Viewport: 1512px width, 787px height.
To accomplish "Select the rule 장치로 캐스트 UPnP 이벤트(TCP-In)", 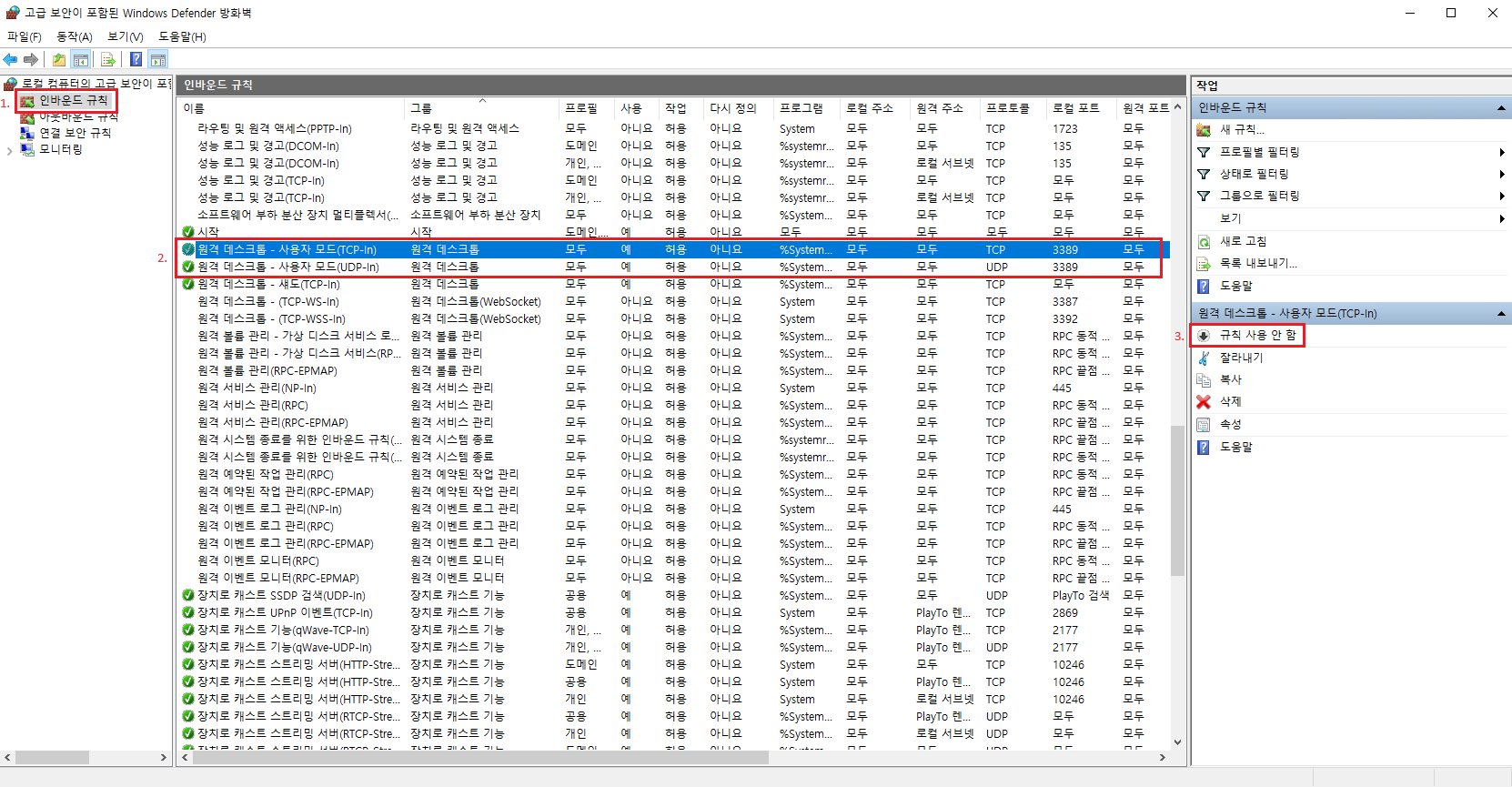I will click(x=285, y=612).
